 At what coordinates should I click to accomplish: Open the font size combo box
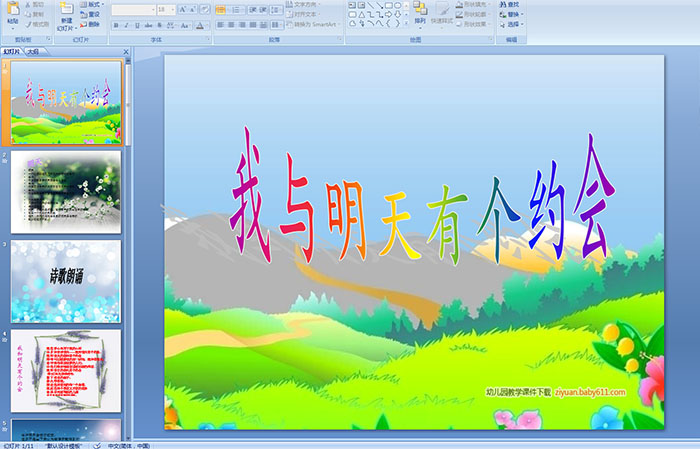(x=166, y=9)
